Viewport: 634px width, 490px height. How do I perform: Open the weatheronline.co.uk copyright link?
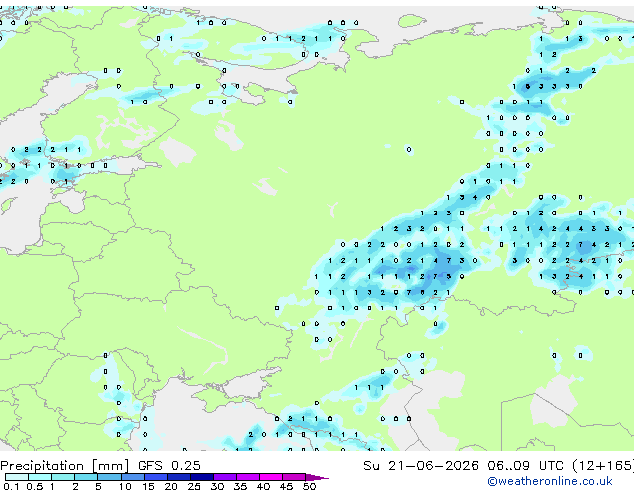550,481
